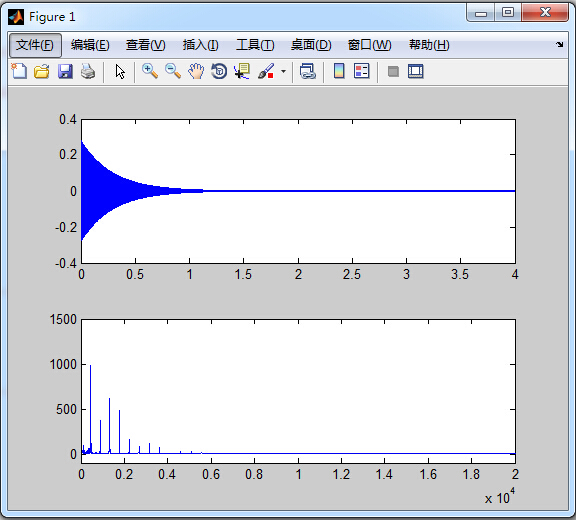Activate the Data Cursor tool
Screen dimensions: 576x520
(x=242, y=71)
